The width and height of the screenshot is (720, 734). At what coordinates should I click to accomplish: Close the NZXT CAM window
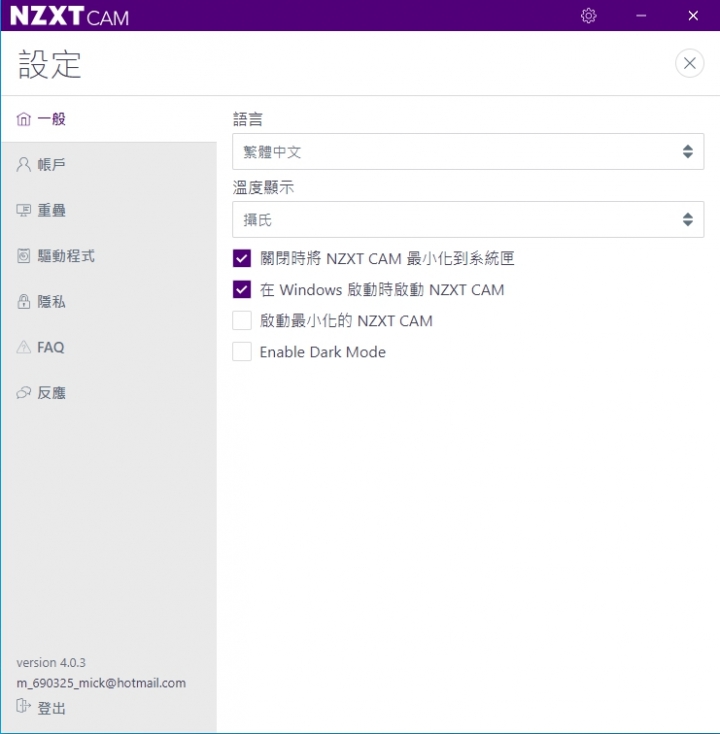[x=693, y=15]
